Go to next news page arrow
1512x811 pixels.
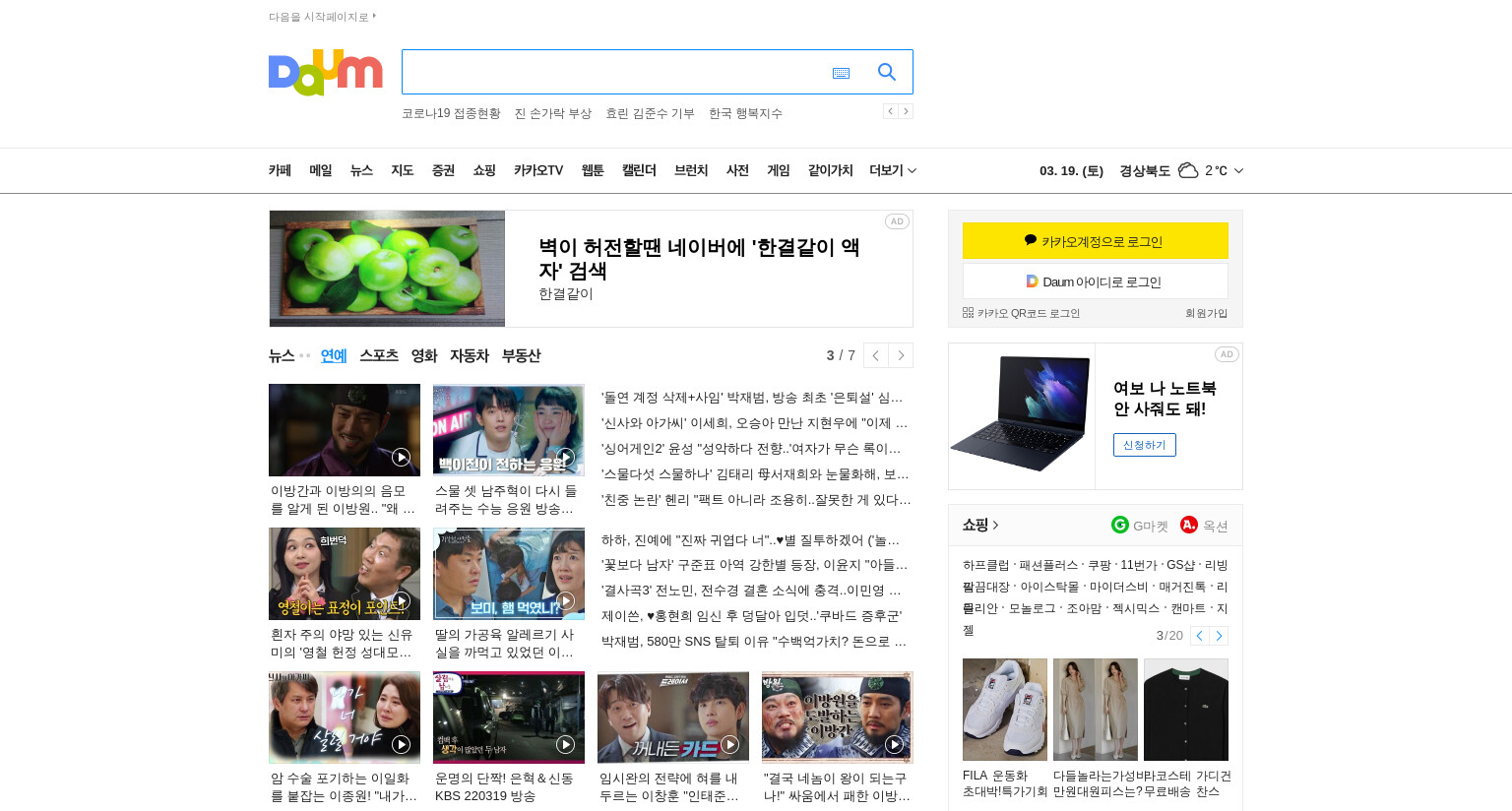tap(901, 355)
